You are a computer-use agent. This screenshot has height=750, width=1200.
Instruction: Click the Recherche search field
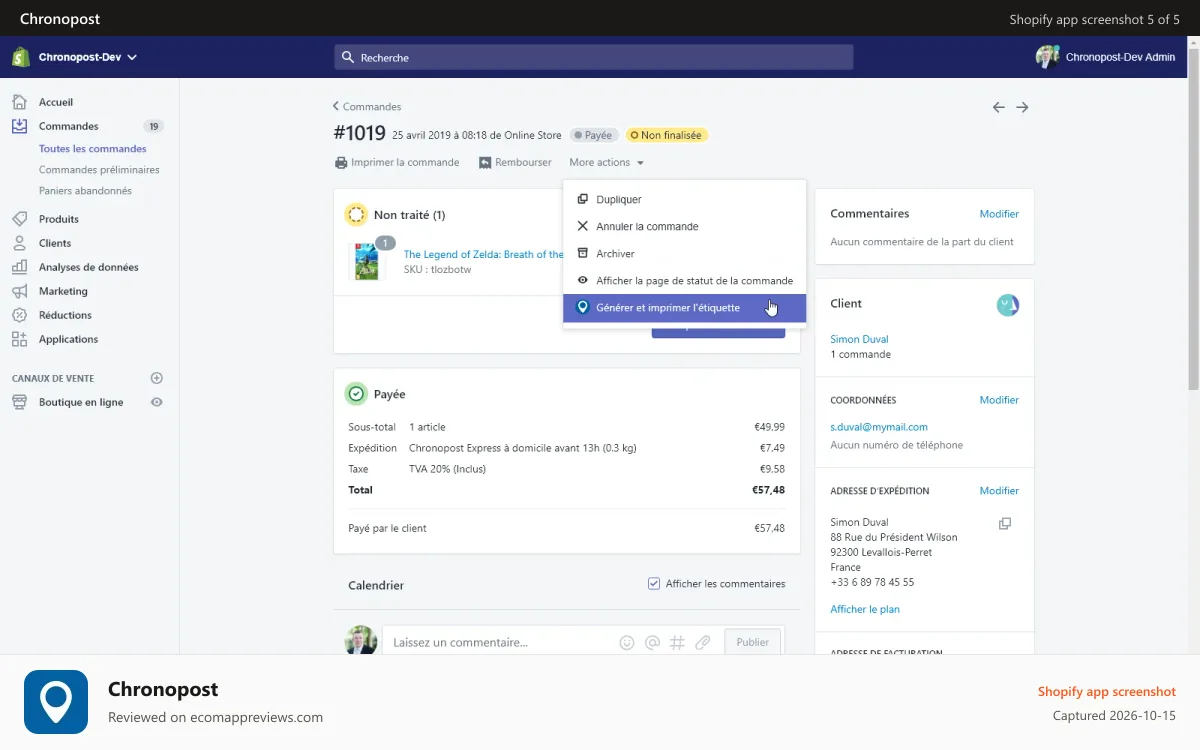point(593,57)
